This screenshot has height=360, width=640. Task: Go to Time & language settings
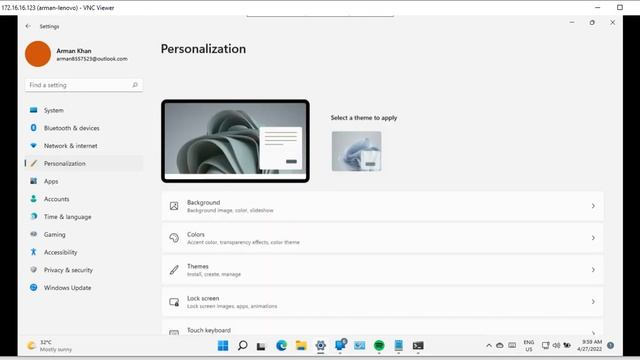point(84,217)
